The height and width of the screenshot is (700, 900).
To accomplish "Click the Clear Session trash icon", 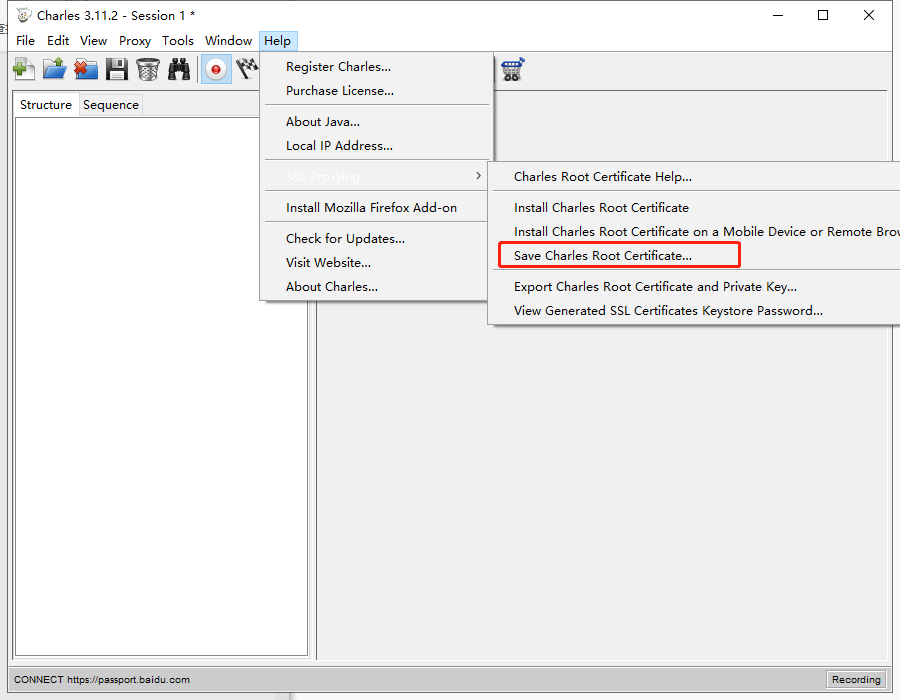I will click(148, 69).
